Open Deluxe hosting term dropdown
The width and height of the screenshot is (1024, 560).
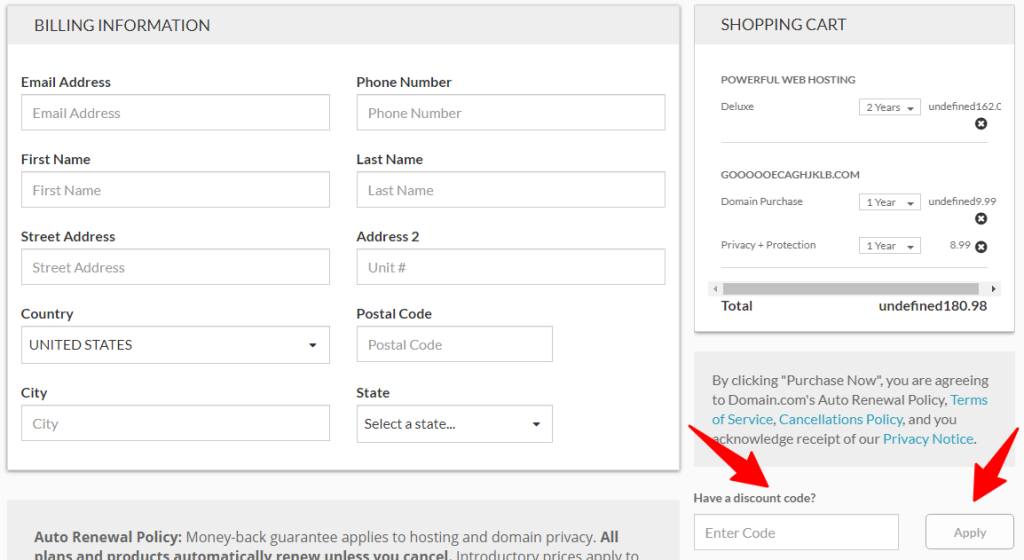889,108
